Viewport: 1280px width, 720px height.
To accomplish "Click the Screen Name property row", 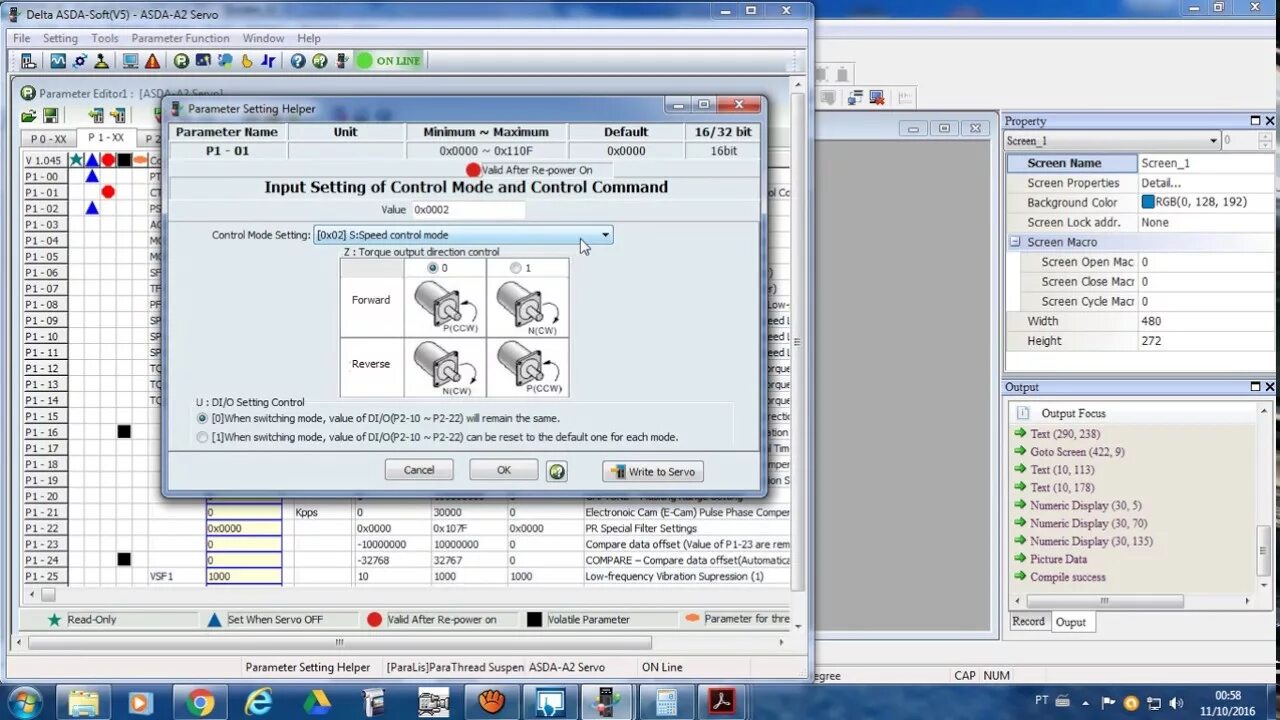I will 1141,163.
